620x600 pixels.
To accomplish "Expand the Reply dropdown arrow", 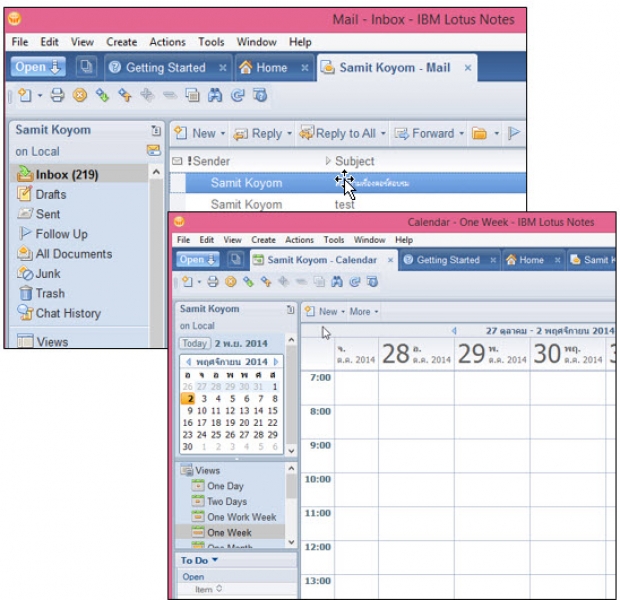I will pyautogui.click(x=289, y=133).
